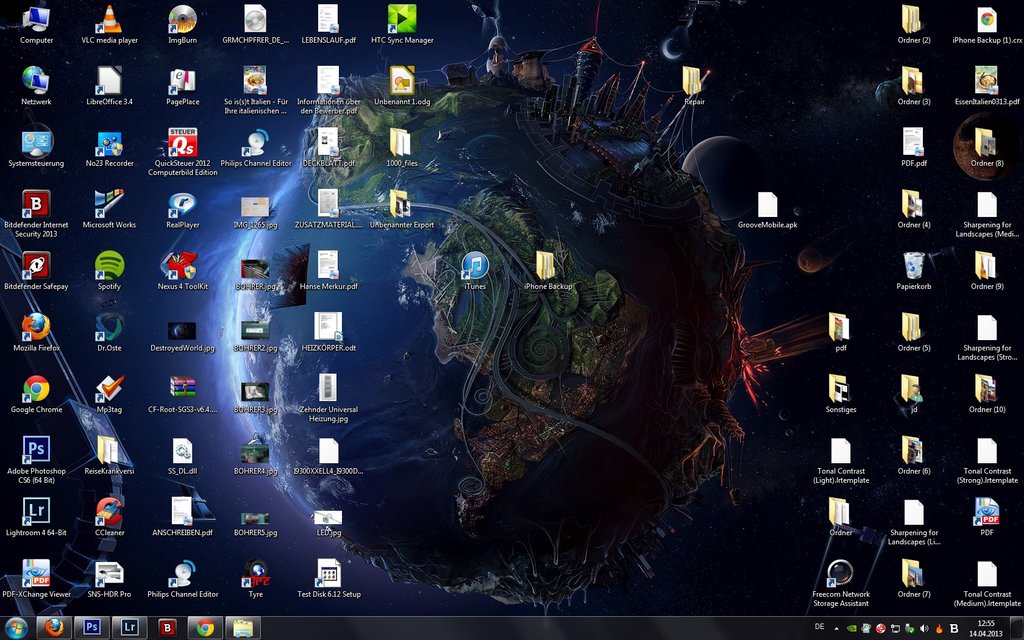The image size is (1024, 640).
Task: Open the Repair folder
Action: pos(693,81)
